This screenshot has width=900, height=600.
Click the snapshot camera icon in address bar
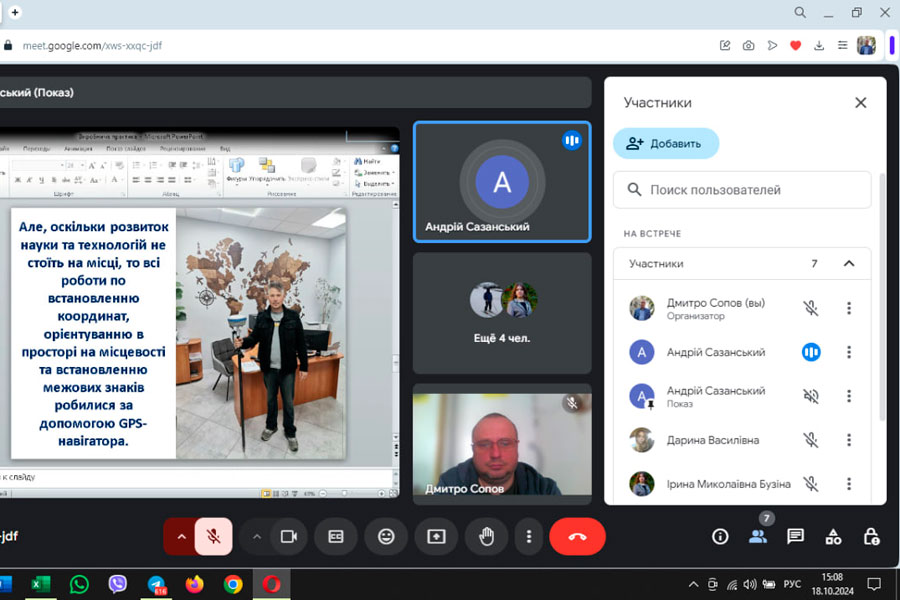click(x=748, y=45)
